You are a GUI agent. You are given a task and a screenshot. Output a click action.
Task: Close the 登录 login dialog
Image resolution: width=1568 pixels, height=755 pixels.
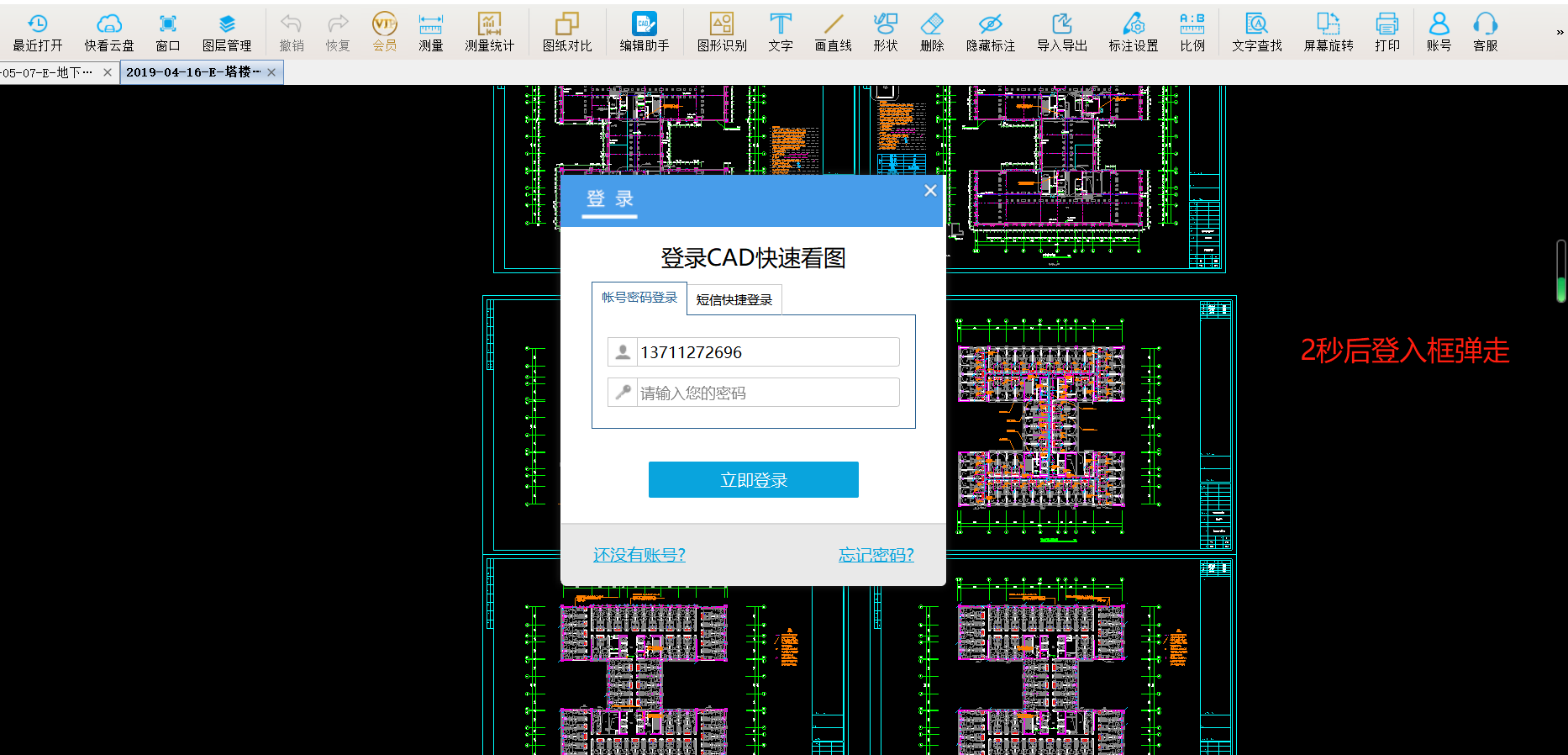(x=930, y=191)
